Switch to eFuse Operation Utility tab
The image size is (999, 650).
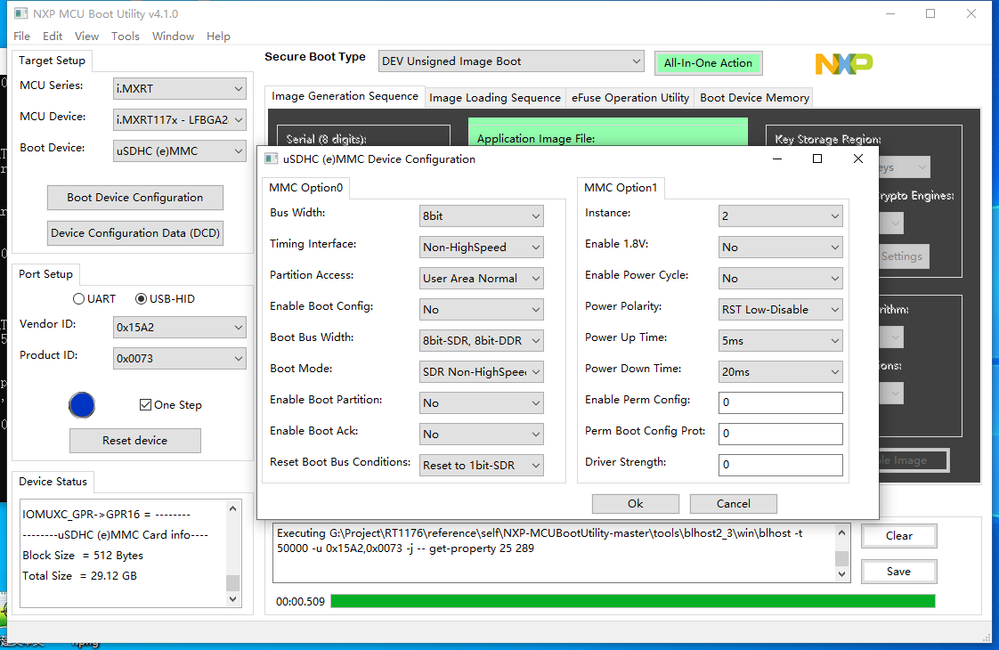pyautogui.click(x=630, y=98)
